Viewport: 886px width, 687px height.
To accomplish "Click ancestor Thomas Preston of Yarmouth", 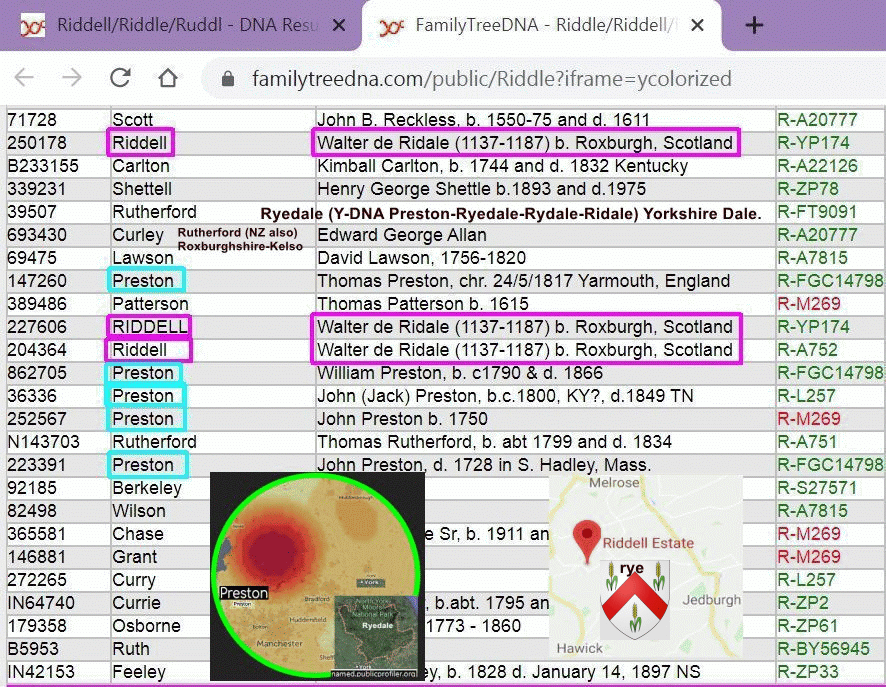I will pyautogui.click(x=524, y=281).
